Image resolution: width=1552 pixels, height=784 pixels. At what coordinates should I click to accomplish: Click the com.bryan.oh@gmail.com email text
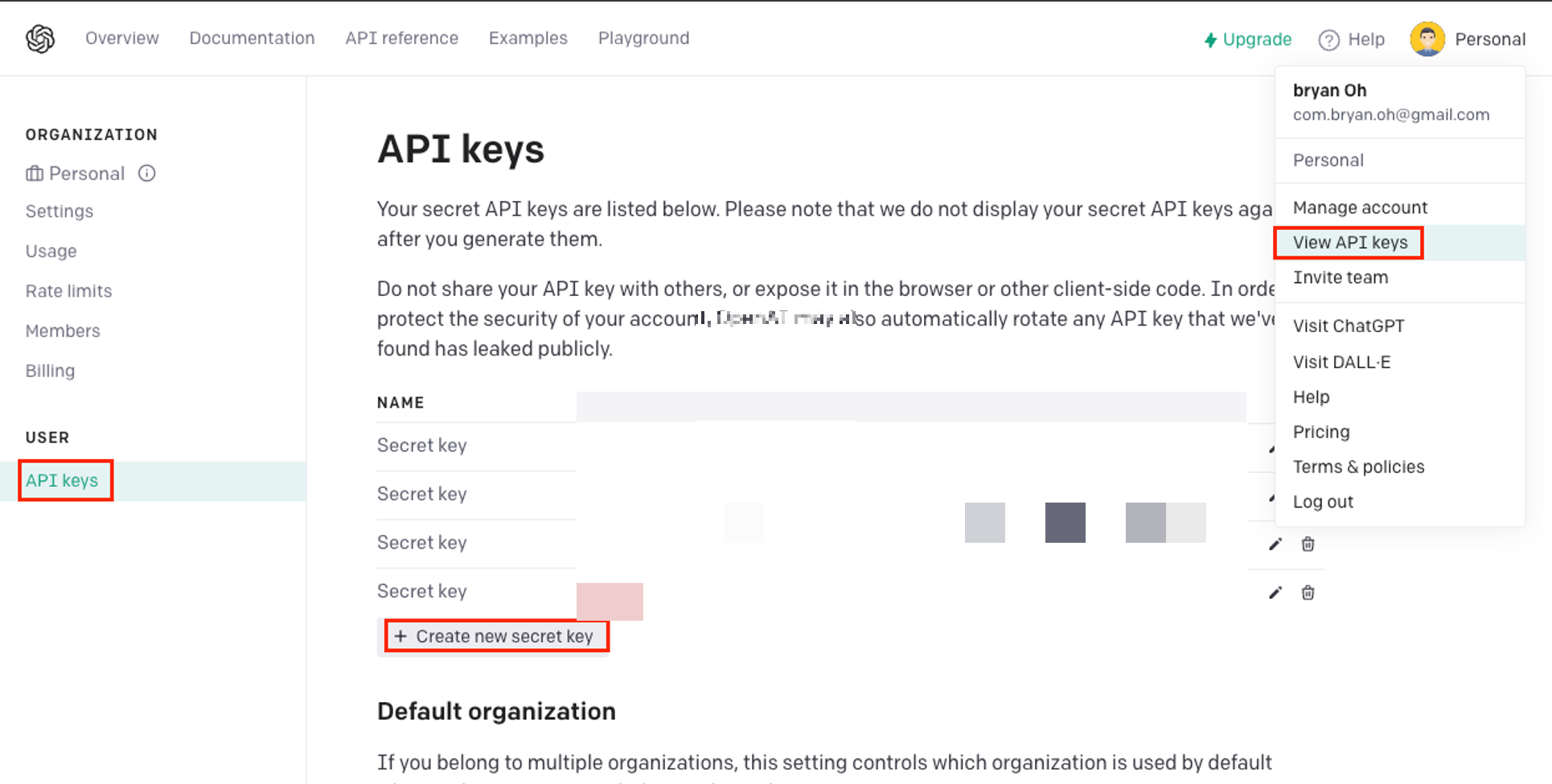[x=1391, y=115]
